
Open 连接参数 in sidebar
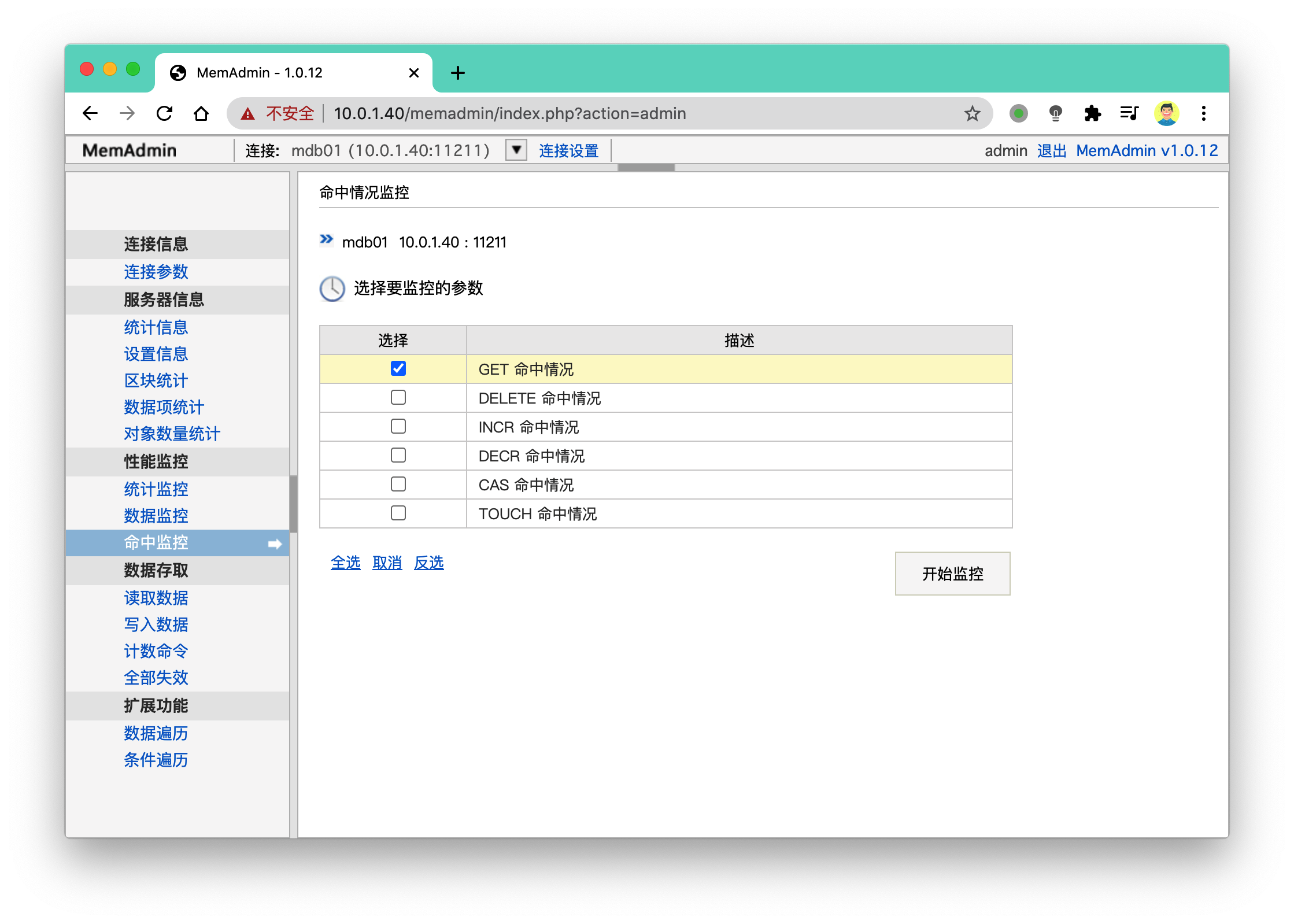pyautogui.click(x=156, y=272)
